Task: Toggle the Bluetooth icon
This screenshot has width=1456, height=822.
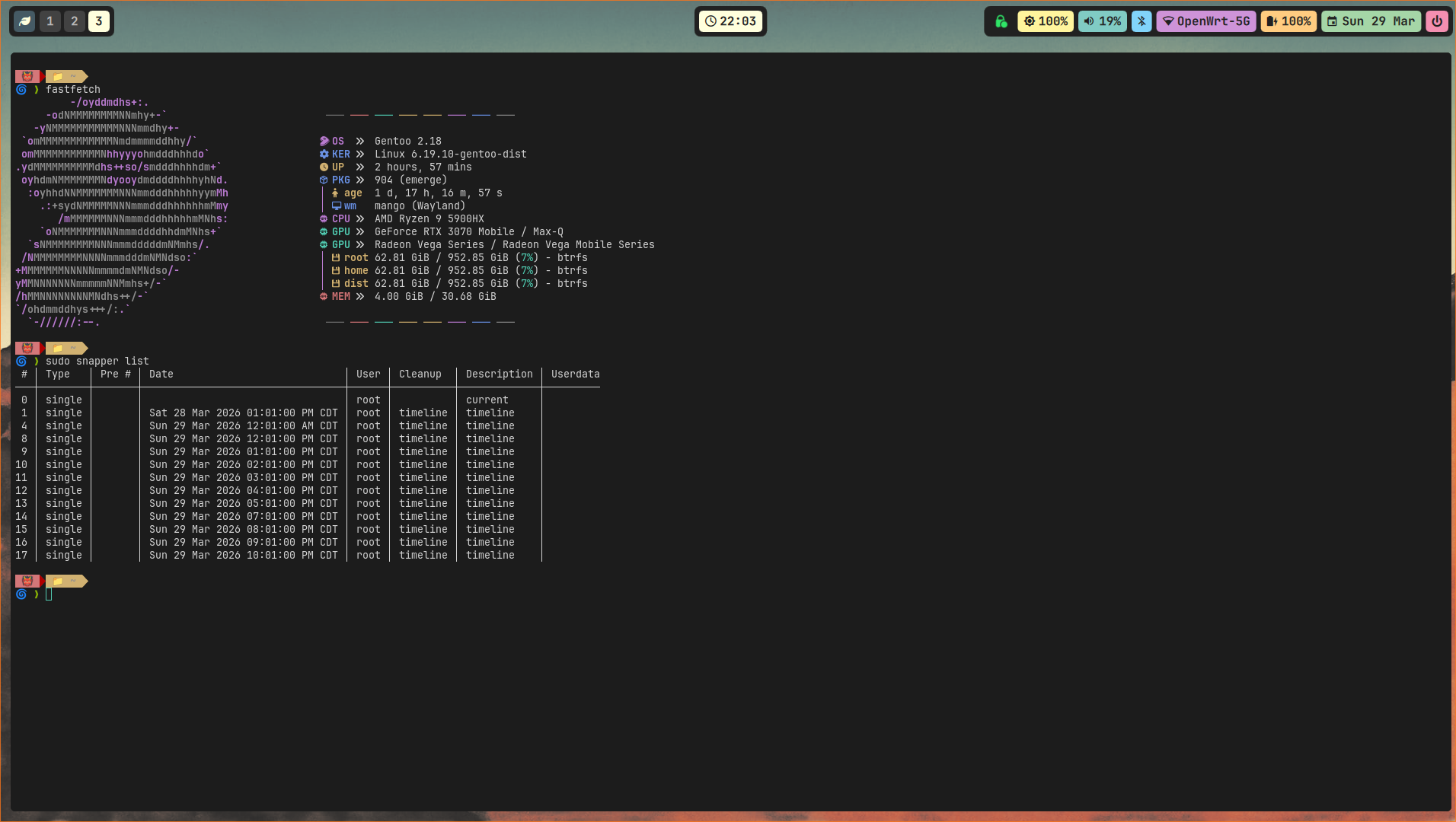Action: 1141,21
